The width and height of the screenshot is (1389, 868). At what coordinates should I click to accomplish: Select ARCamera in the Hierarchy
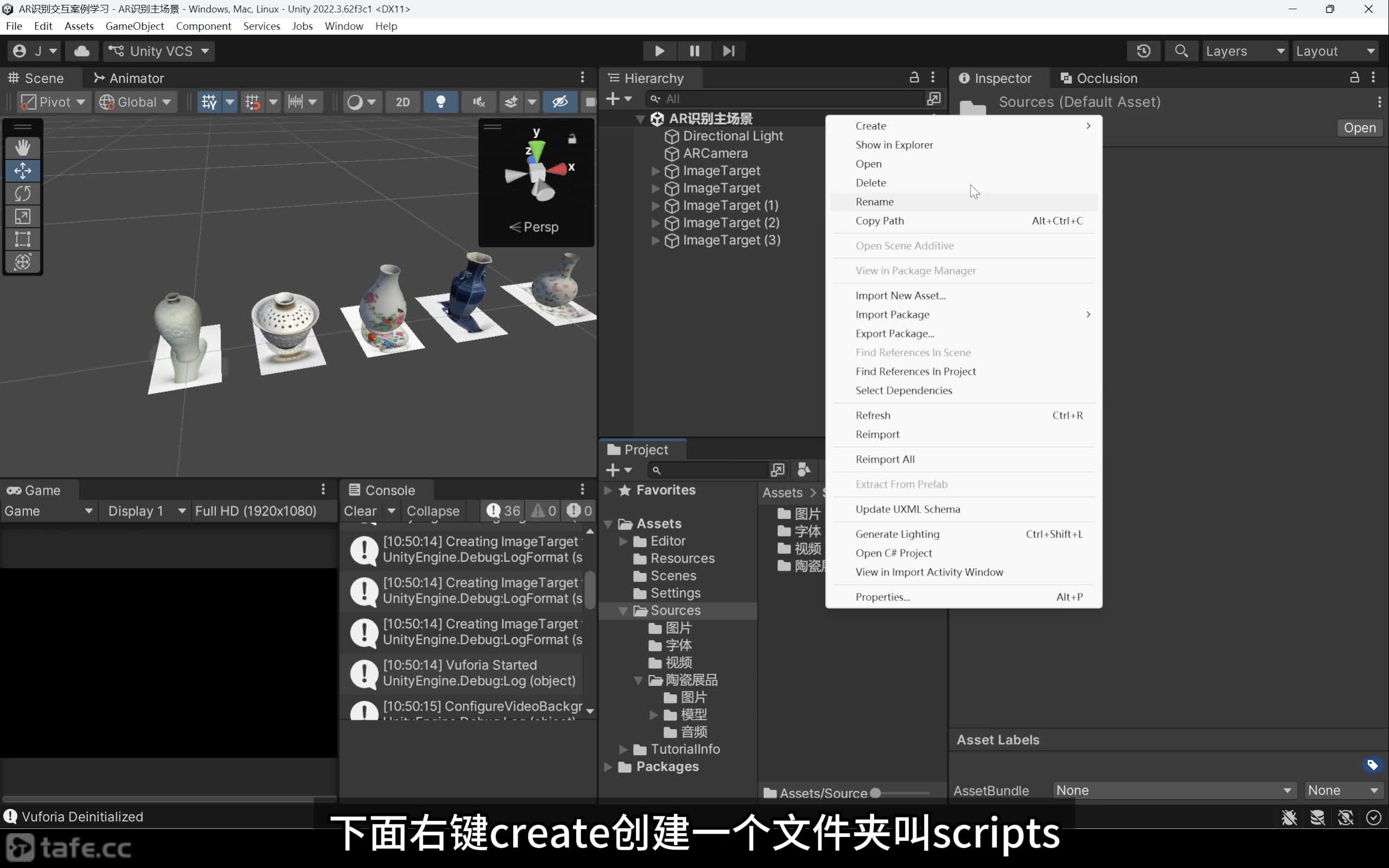click(715, 154)
